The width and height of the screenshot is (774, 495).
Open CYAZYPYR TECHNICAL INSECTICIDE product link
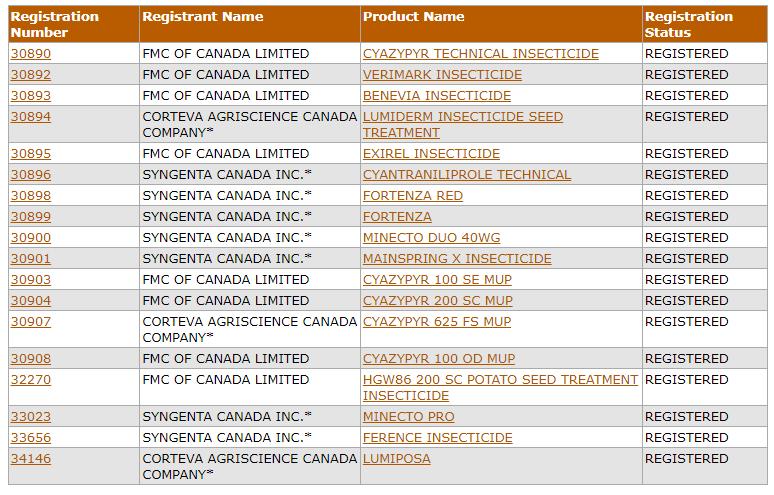480,53
